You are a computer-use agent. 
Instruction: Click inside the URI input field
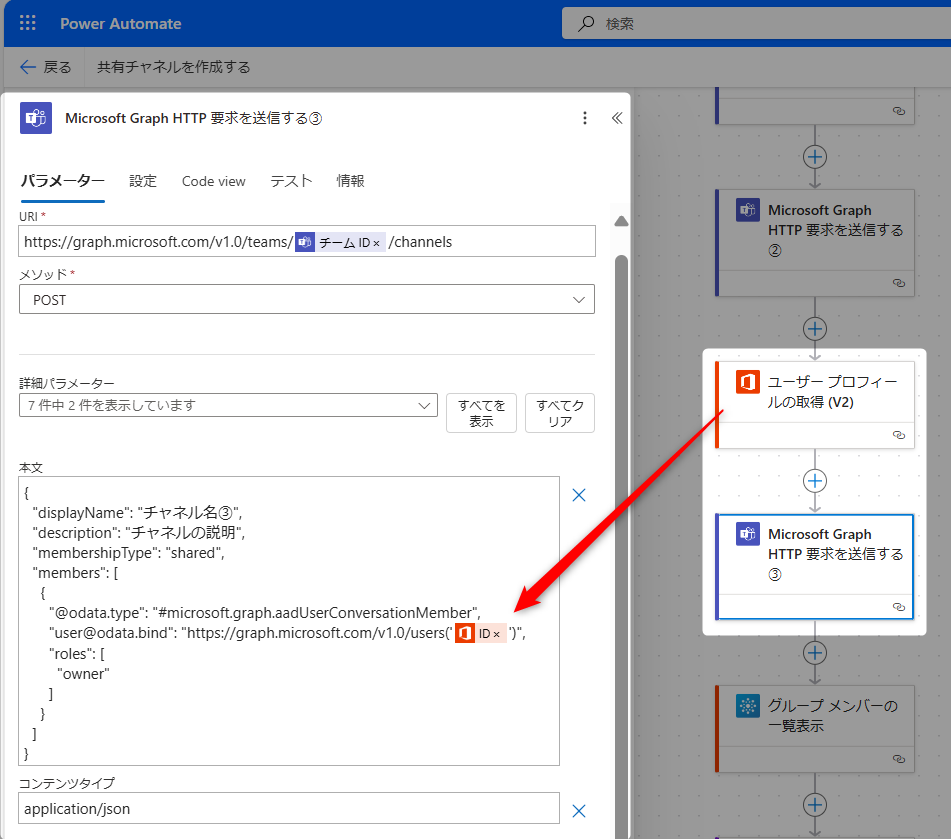pos(307,241)
